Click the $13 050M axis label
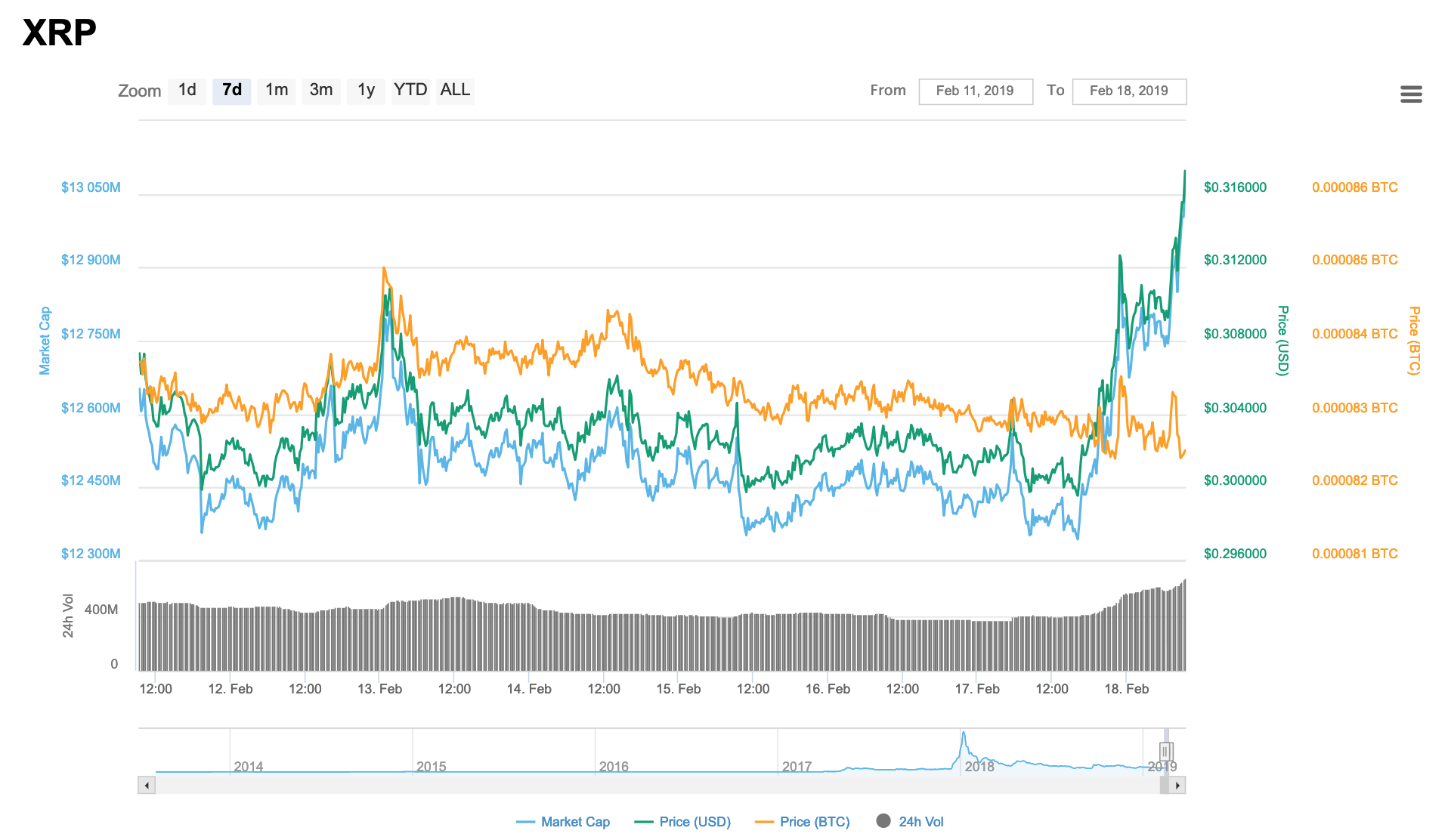 91,187
